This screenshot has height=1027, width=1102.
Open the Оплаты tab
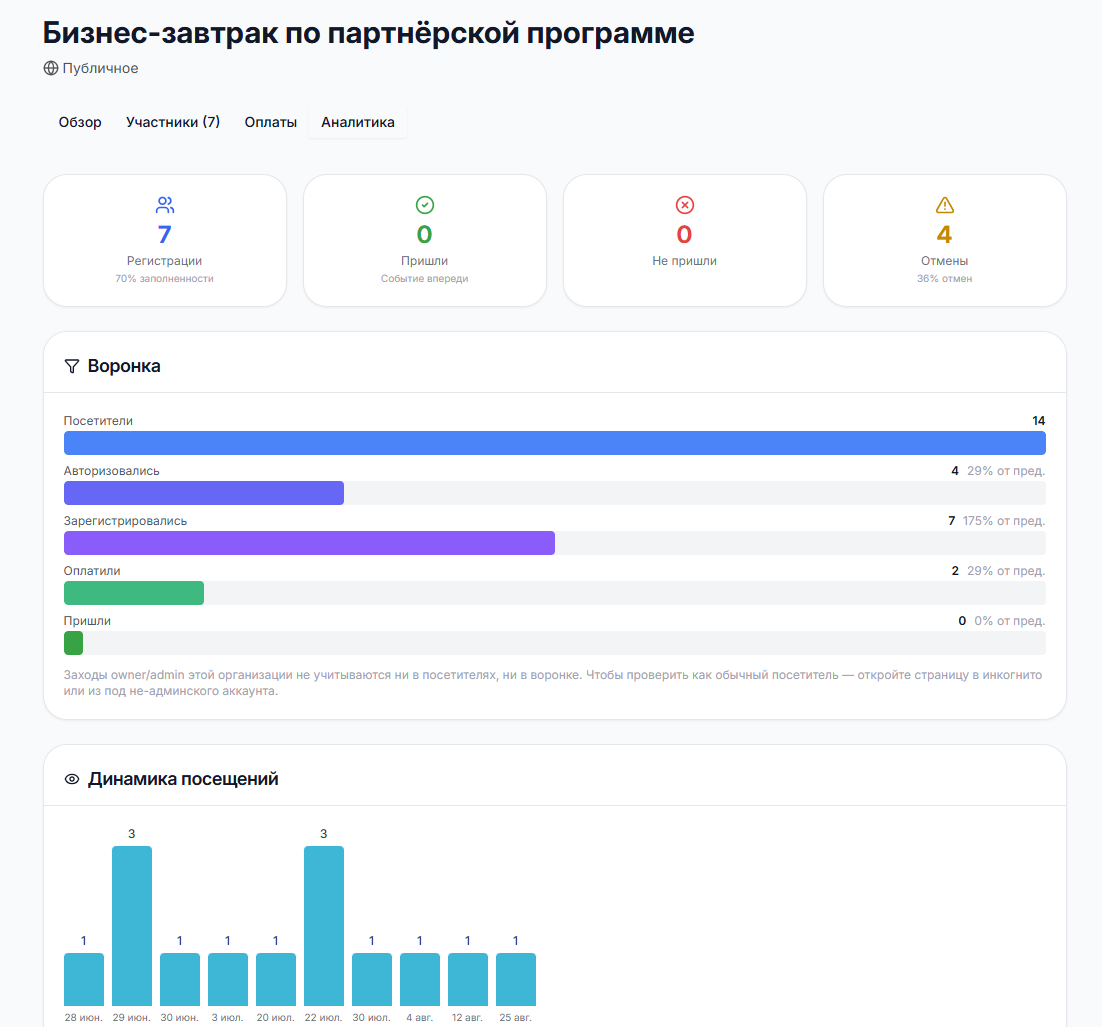(271, 122)
